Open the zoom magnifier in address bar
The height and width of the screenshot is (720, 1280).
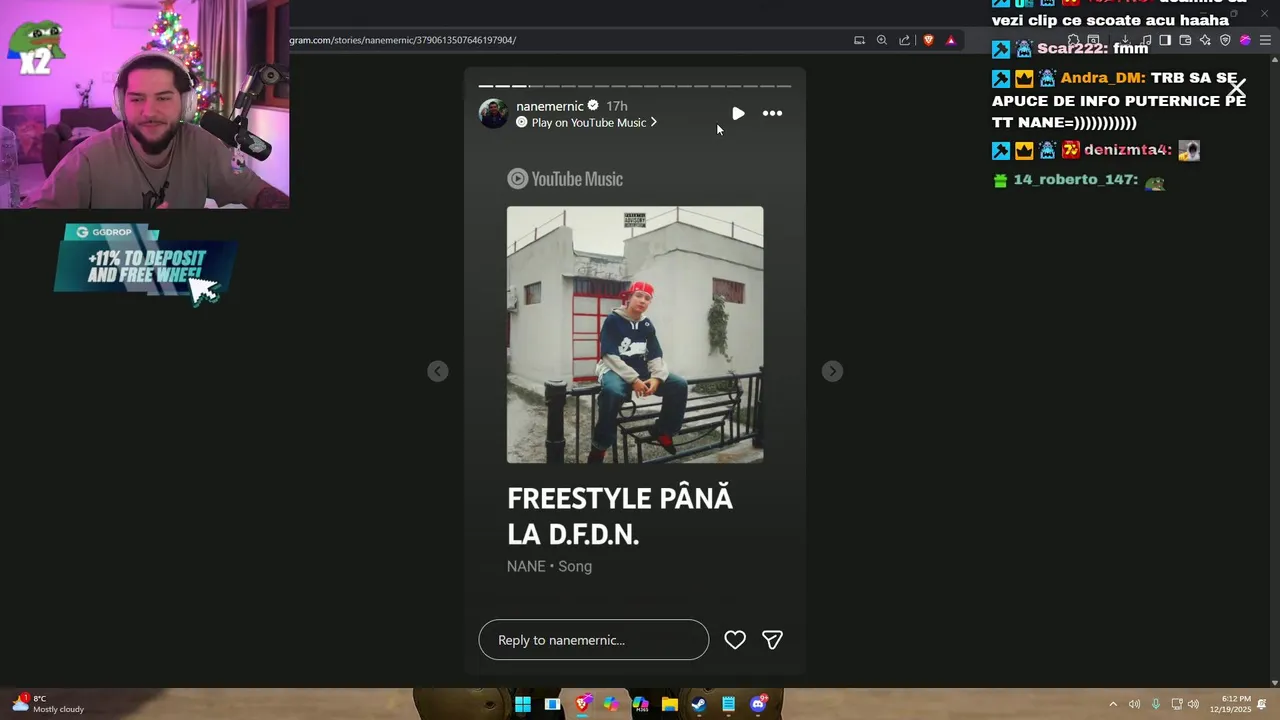881,40
